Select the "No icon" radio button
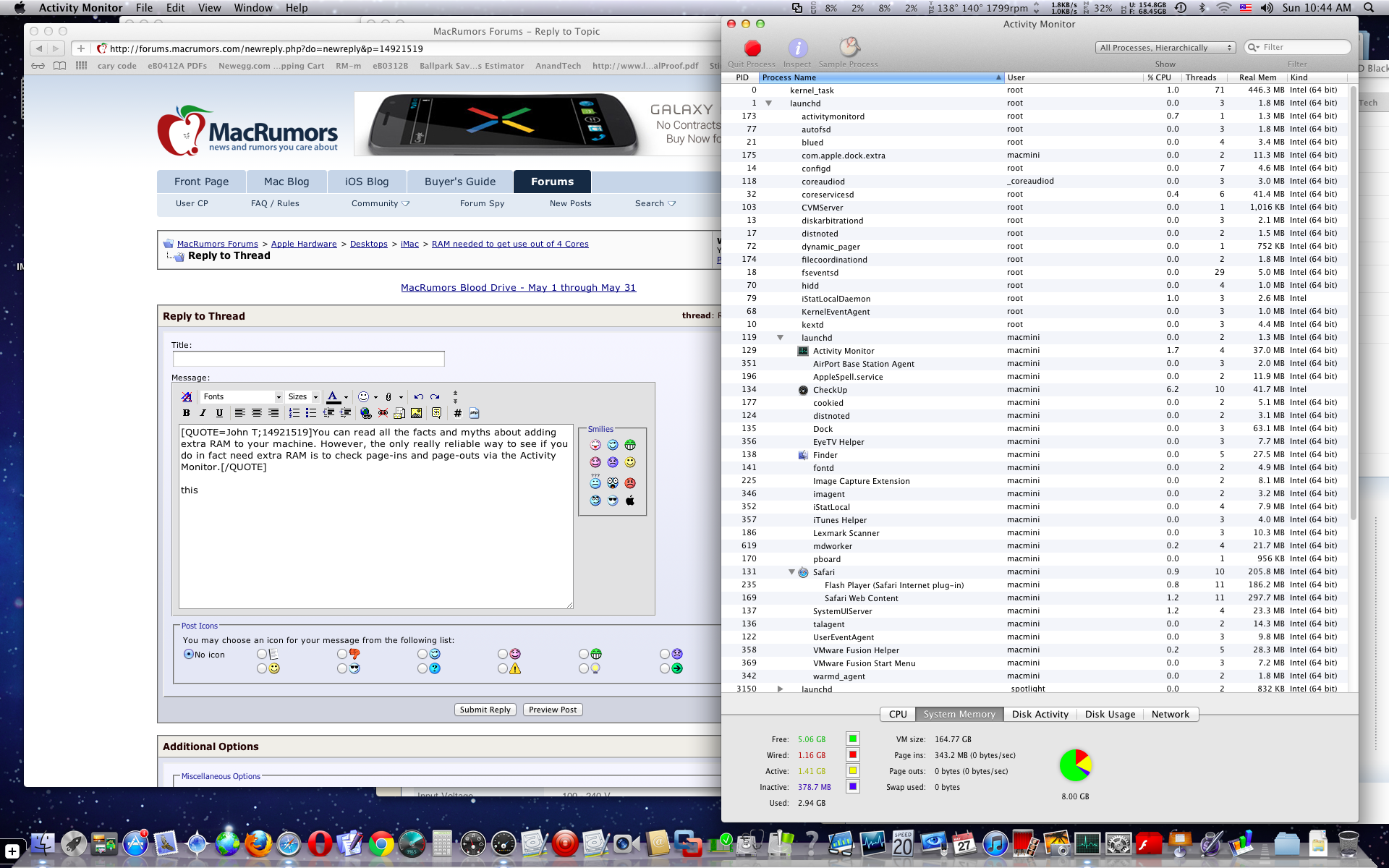This screenshot has height=868, width=1389. (189, 654)
